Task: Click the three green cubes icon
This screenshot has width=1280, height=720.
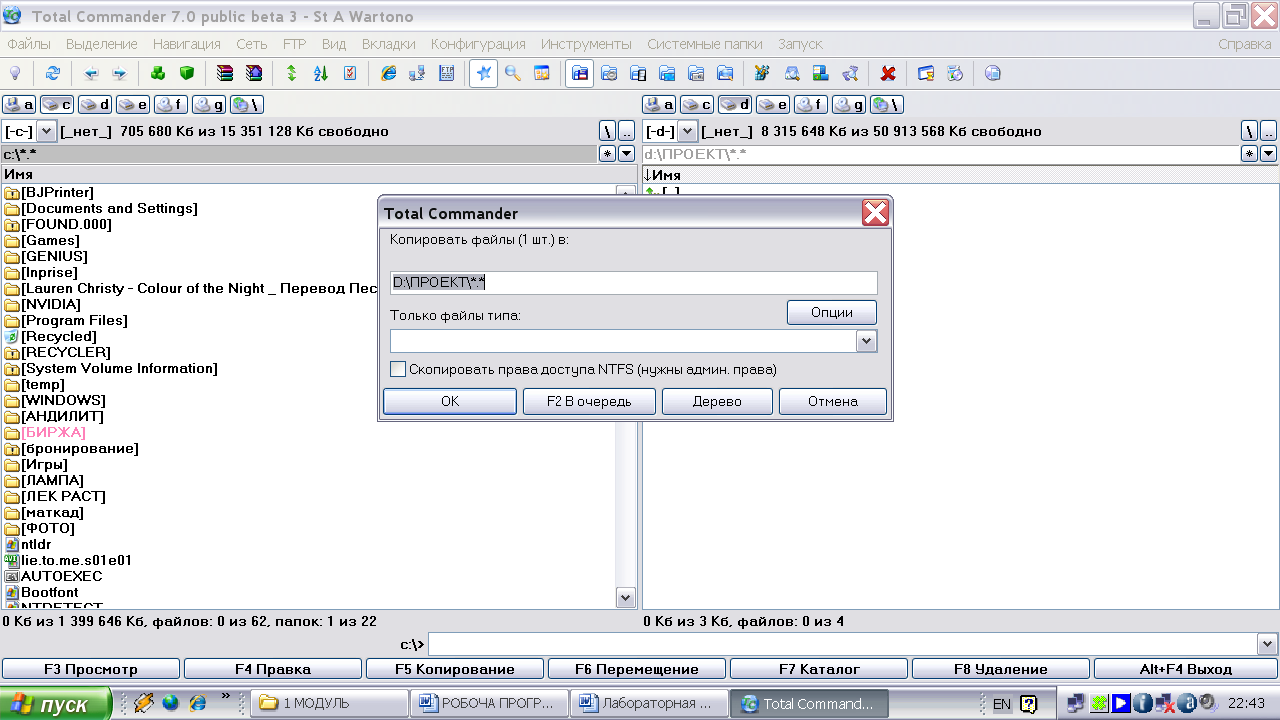Action: [158, 73]
